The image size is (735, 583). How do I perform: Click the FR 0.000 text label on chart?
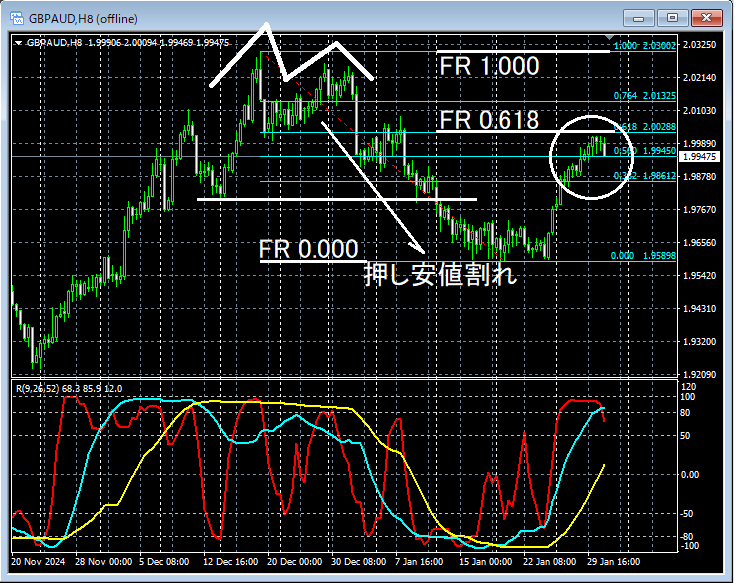coord(309,248)
